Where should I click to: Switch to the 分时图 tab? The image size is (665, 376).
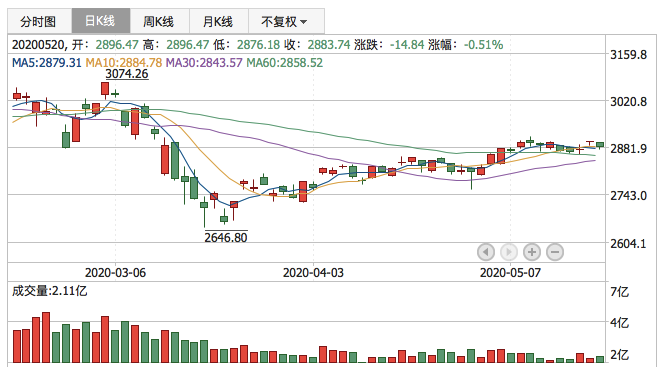pos(39,21)
